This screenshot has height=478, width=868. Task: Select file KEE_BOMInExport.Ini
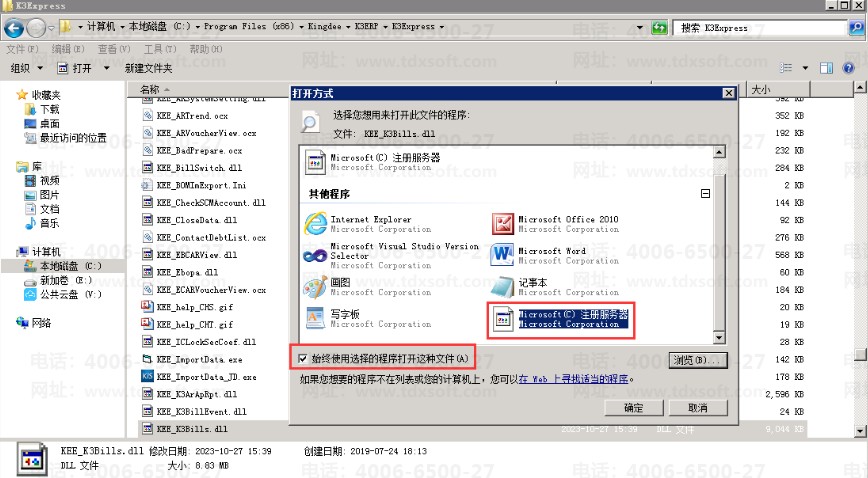194,185
